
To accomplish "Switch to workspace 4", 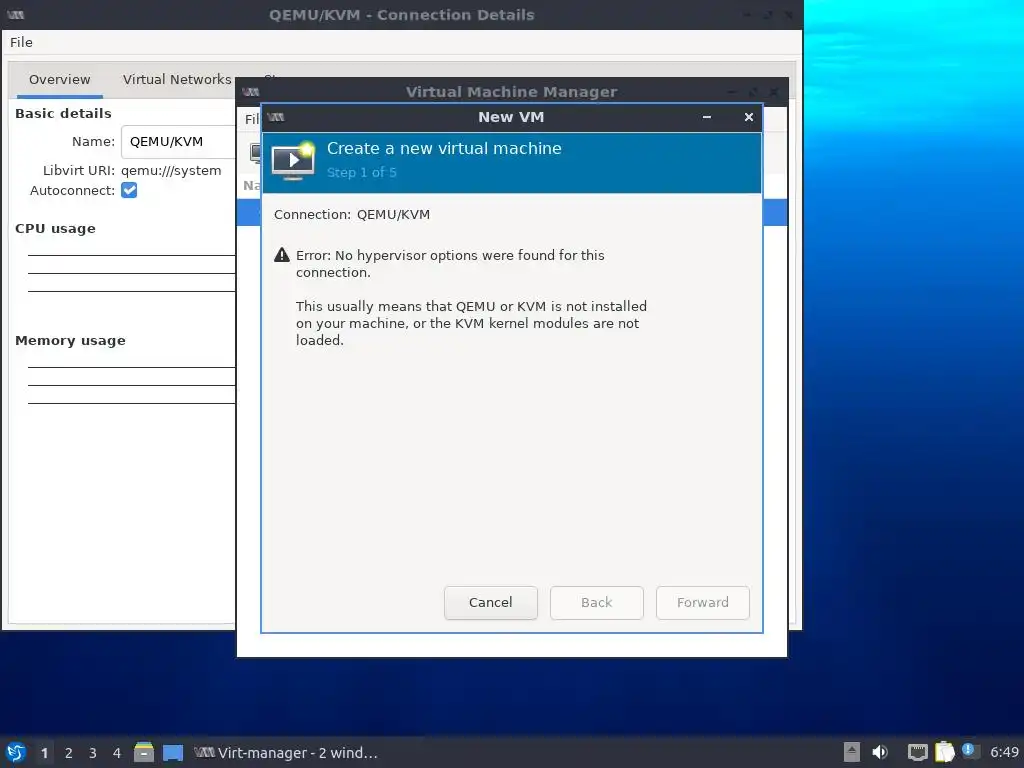I will pos(117,753).
